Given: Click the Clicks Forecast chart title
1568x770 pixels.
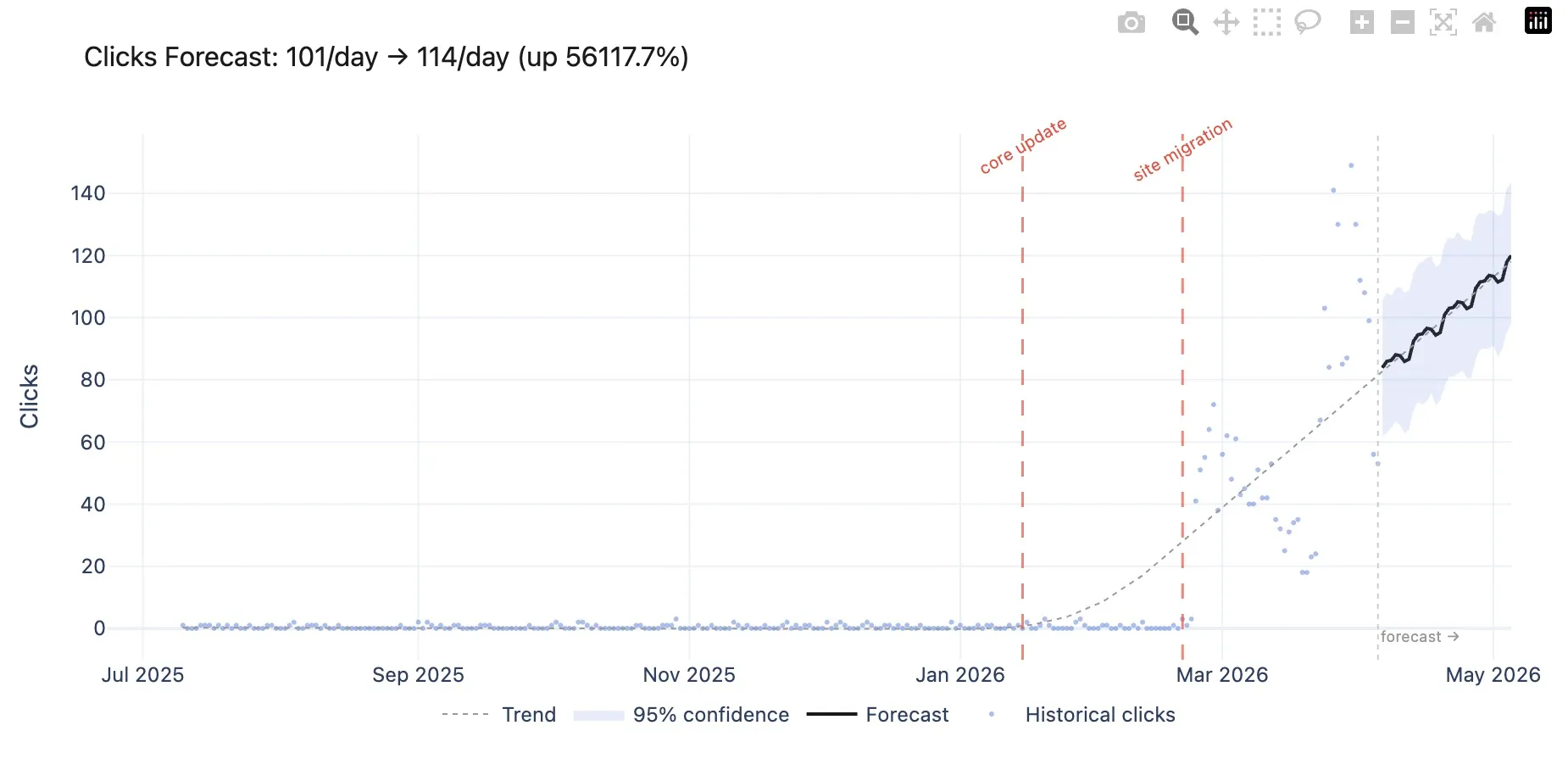Looking at the screenshot, I should pos(386,57).
